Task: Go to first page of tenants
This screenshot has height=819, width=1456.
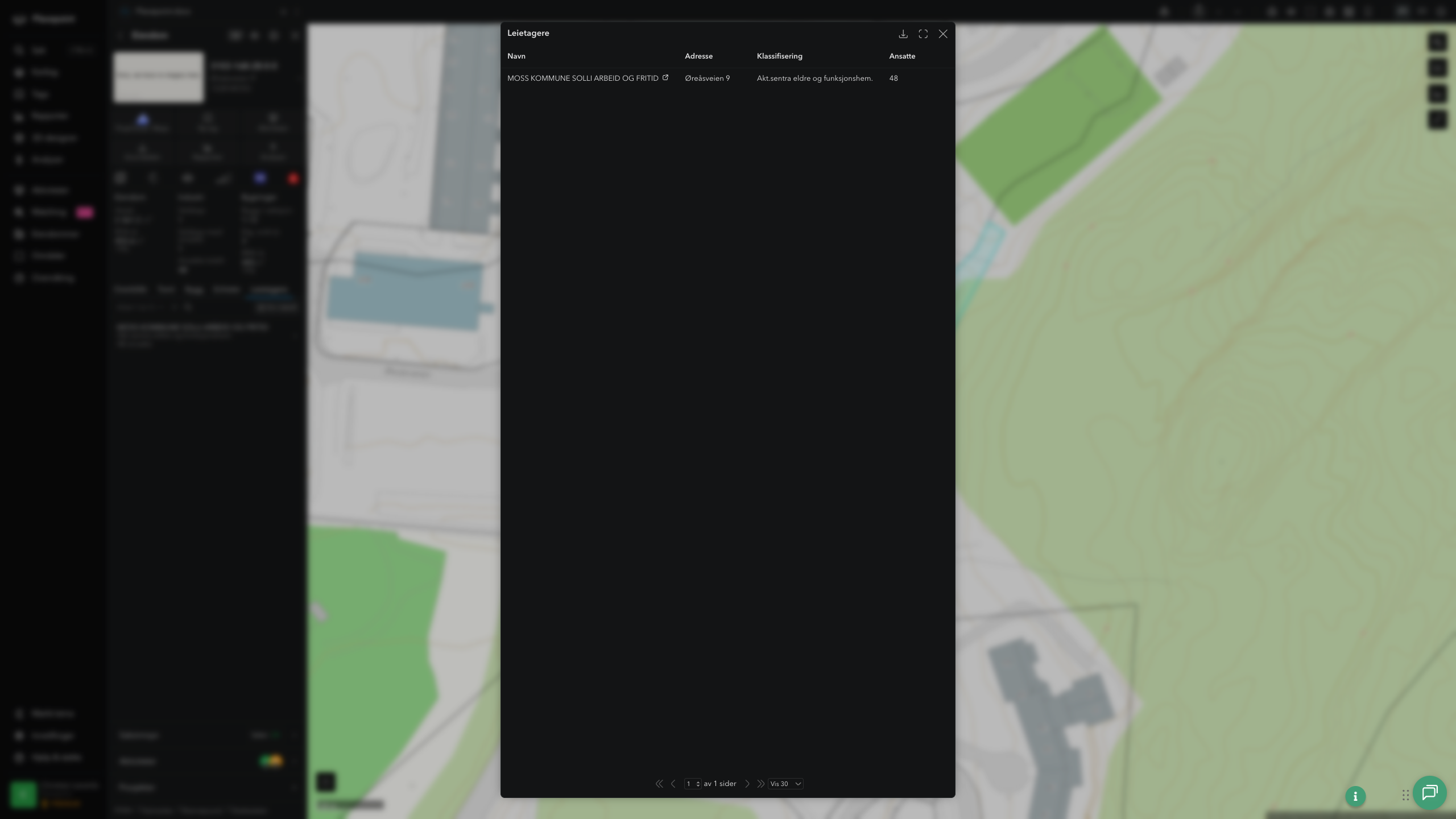Action: tap(659, 784)
